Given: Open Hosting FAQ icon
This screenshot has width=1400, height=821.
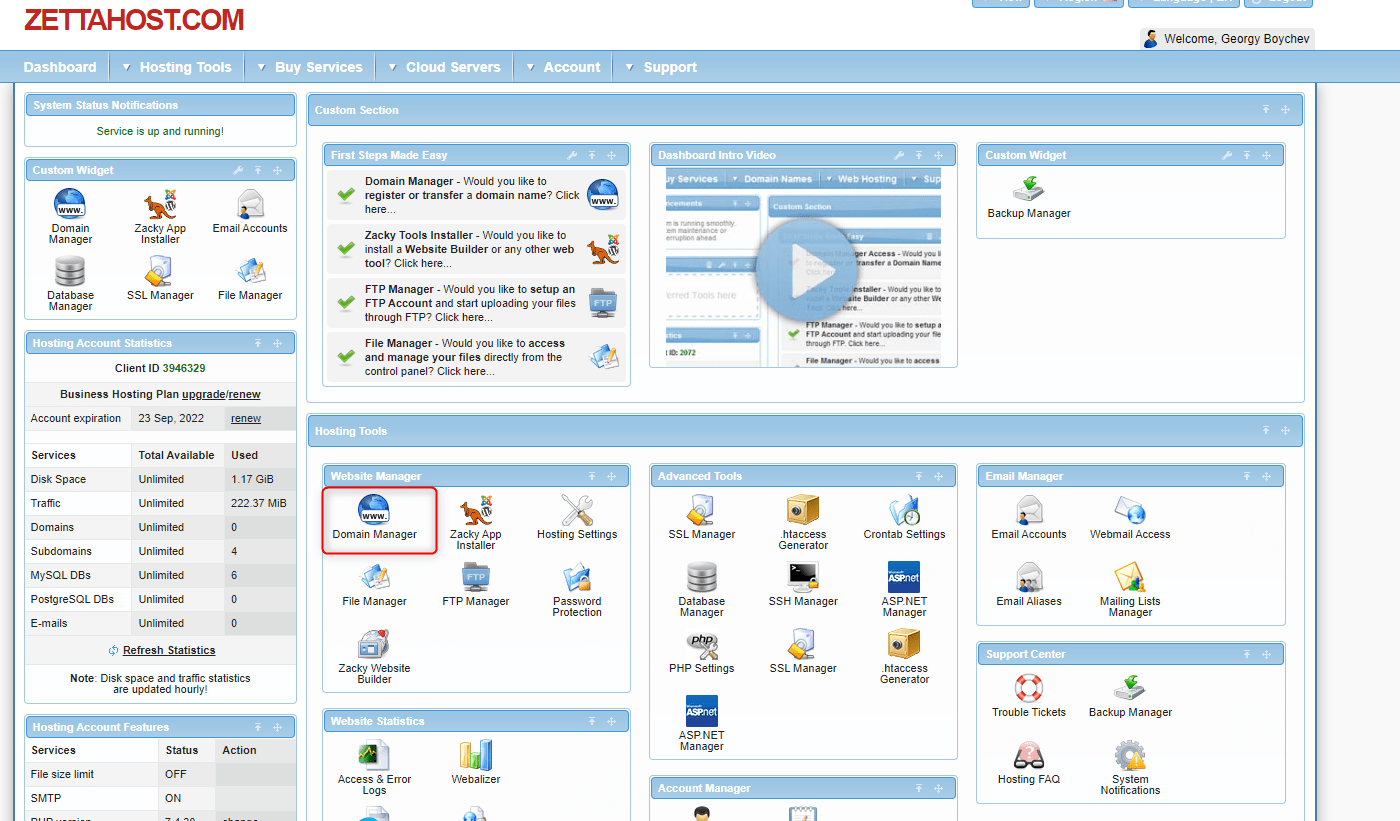Looking at the screenshot, I should pos(1029,763).
